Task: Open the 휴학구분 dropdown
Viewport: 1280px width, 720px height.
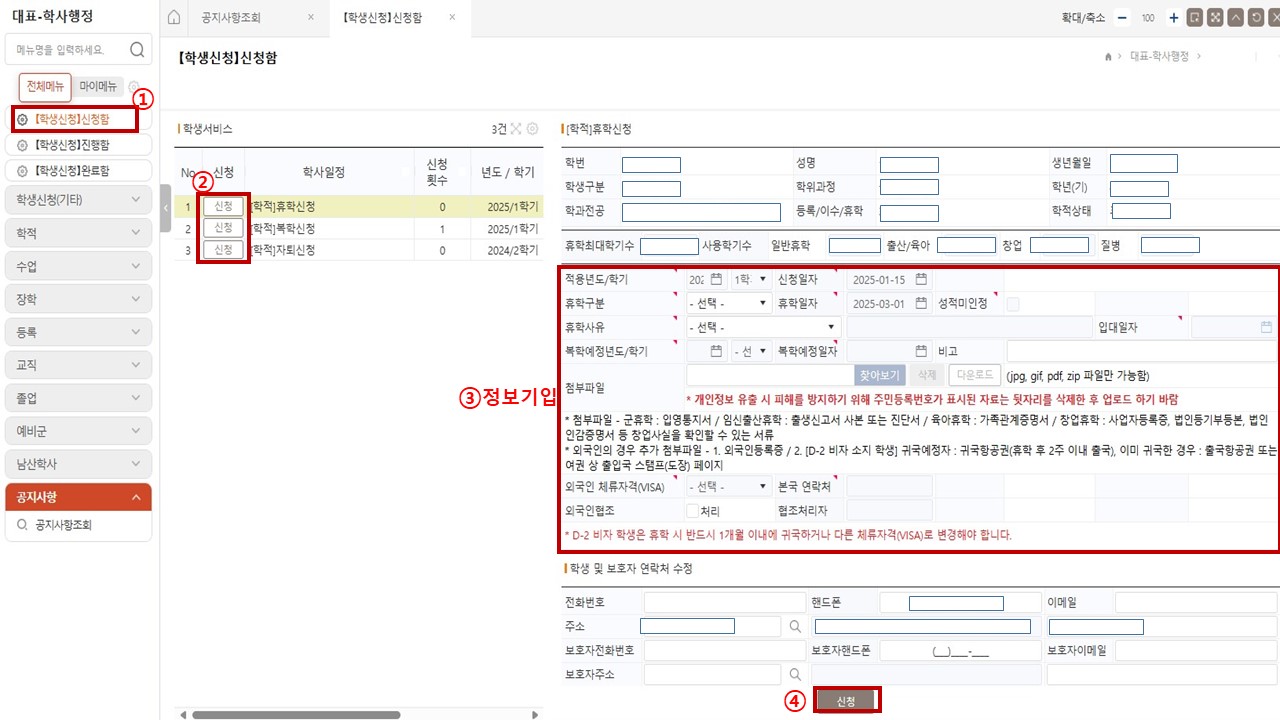Action: click(729, 303)
